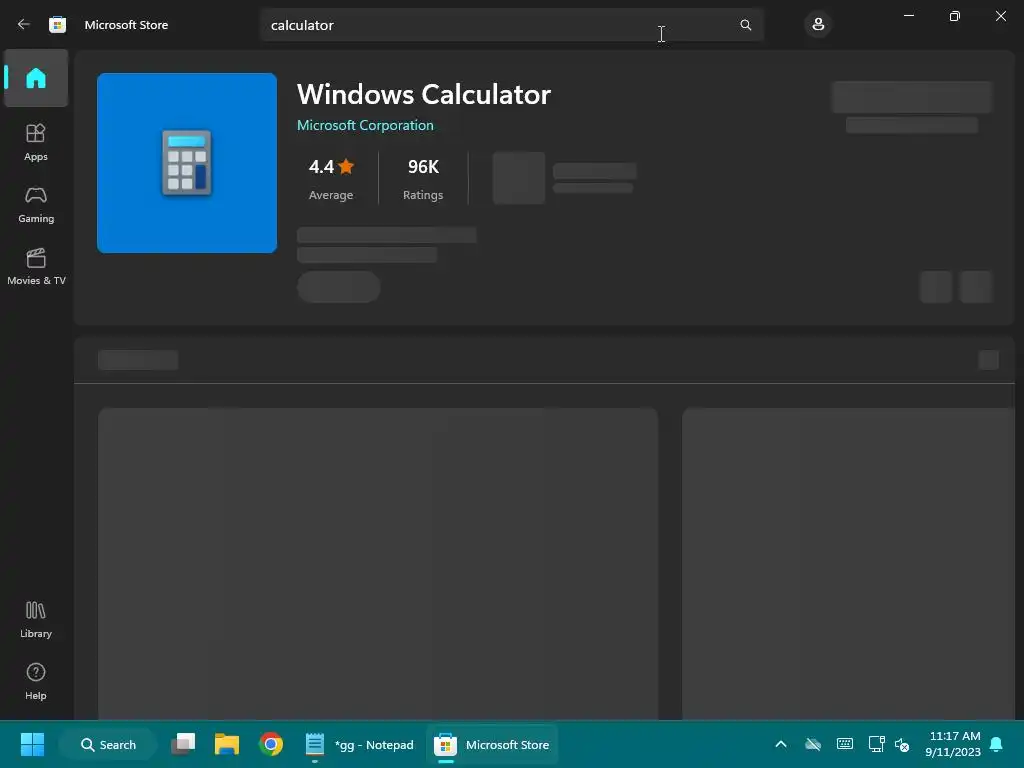Open the Apps section in sidebar
The height and width of the screenshot is (768, 1024).
click(x=36, y=142)
